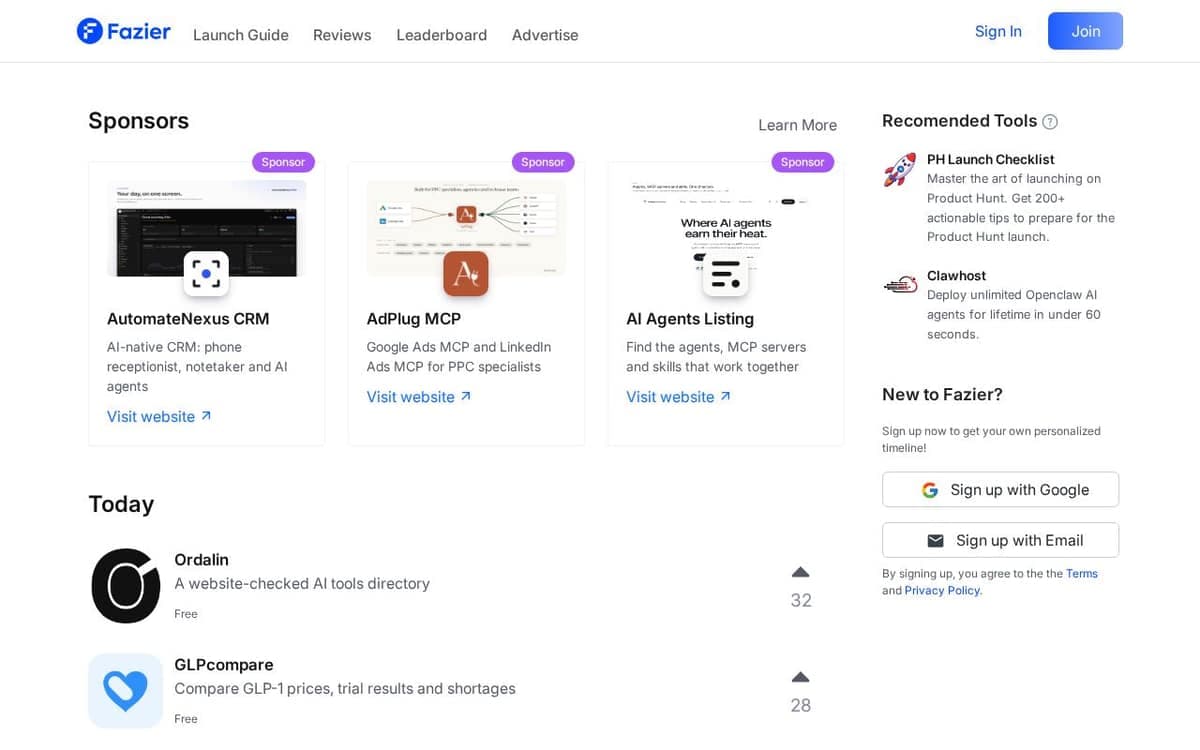This screenshot has height=750, width=1200.
Task: Click the Ordalin description text
Action: (x=302, y=584)
